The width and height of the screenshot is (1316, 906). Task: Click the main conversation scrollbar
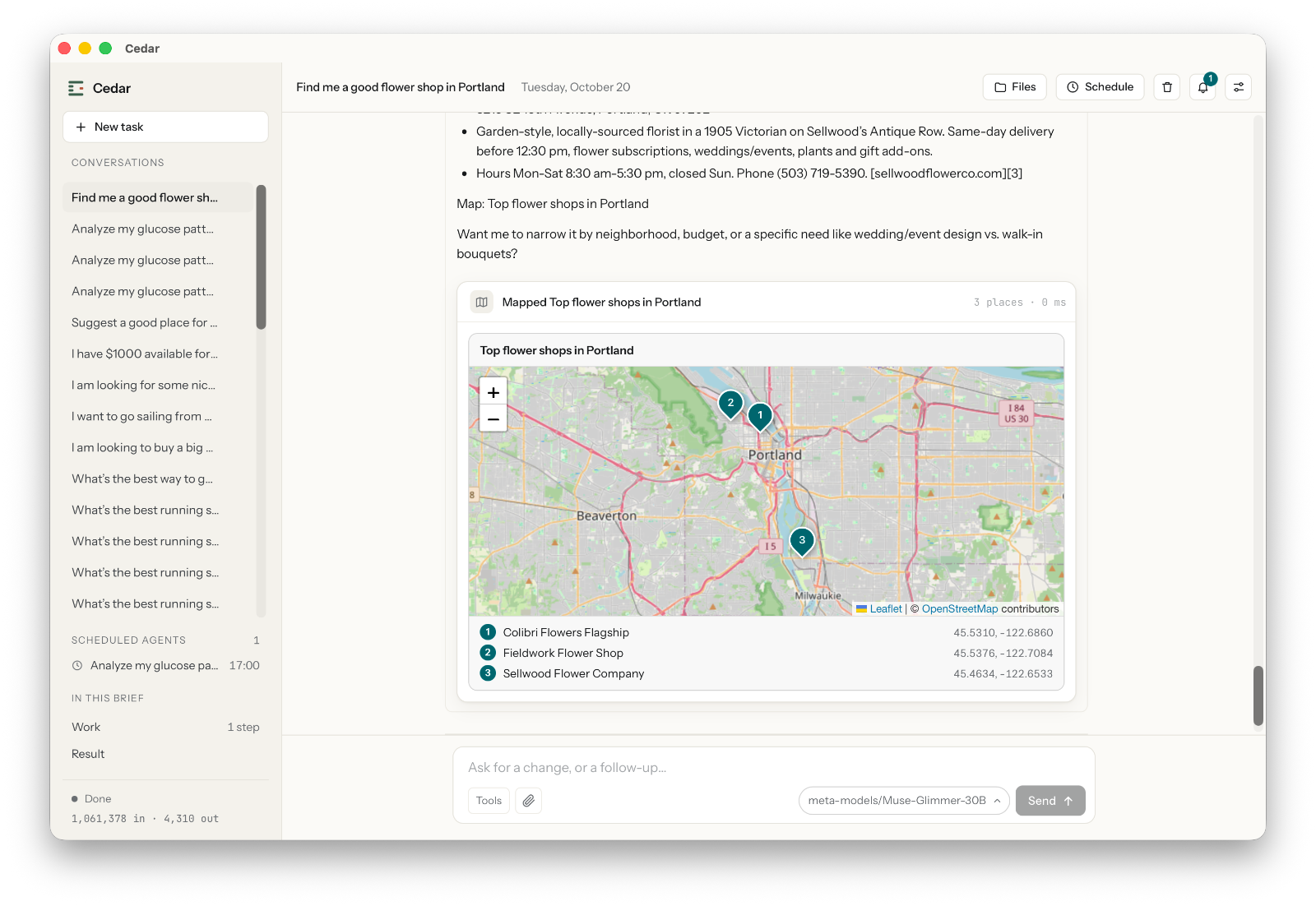[x=1258, y=696]
